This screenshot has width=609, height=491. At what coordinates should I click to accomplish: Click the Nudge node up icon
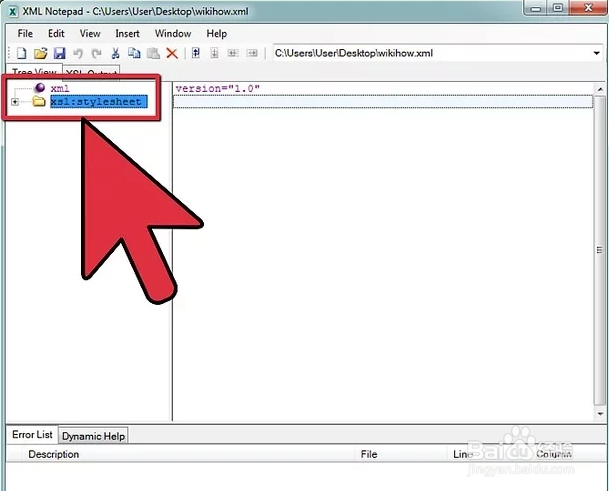(x=196, y=53)
